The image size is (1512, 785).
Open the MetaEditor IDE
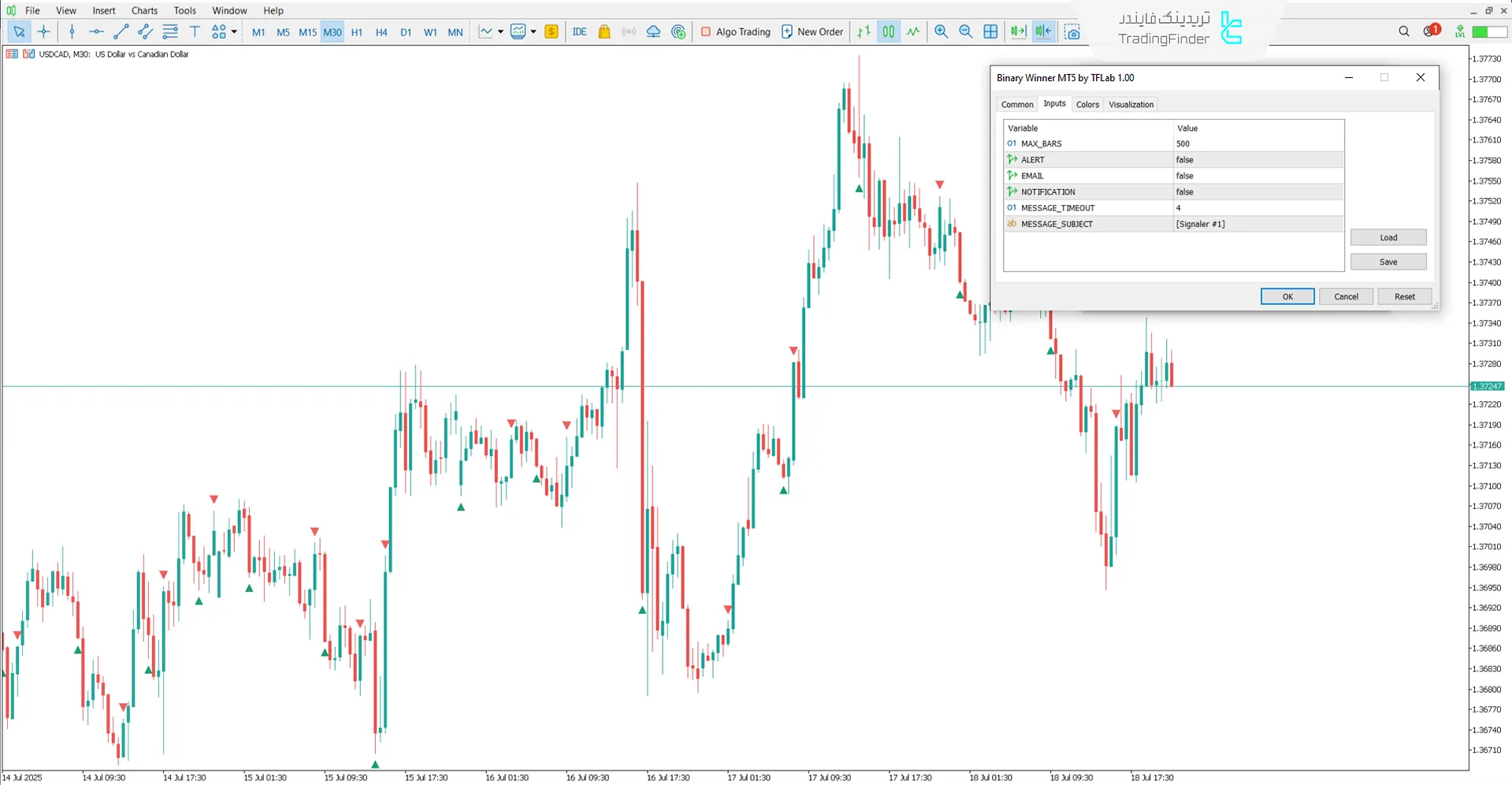[579, 32]
